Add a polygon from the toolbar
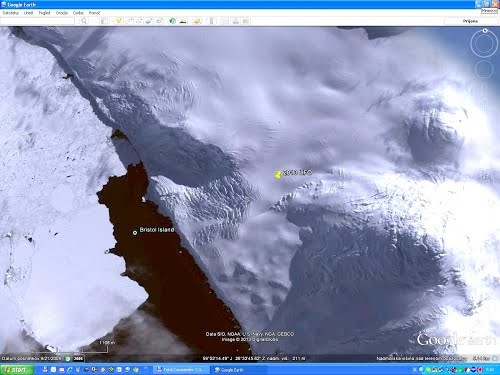The image size is (500, 375). [128, 21]
